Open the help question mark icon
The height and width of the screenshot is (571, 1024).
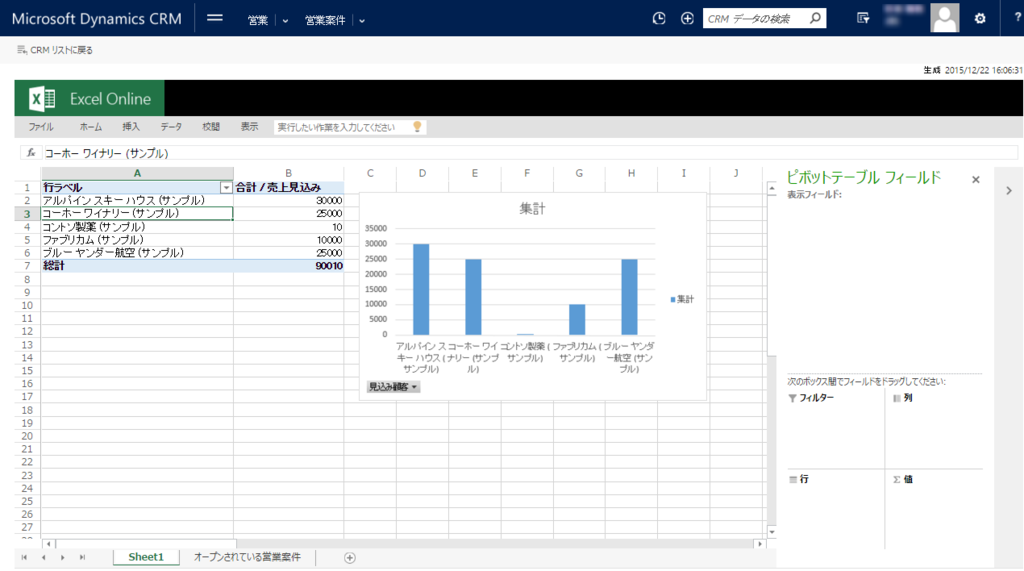click(x=1017, y=18)
